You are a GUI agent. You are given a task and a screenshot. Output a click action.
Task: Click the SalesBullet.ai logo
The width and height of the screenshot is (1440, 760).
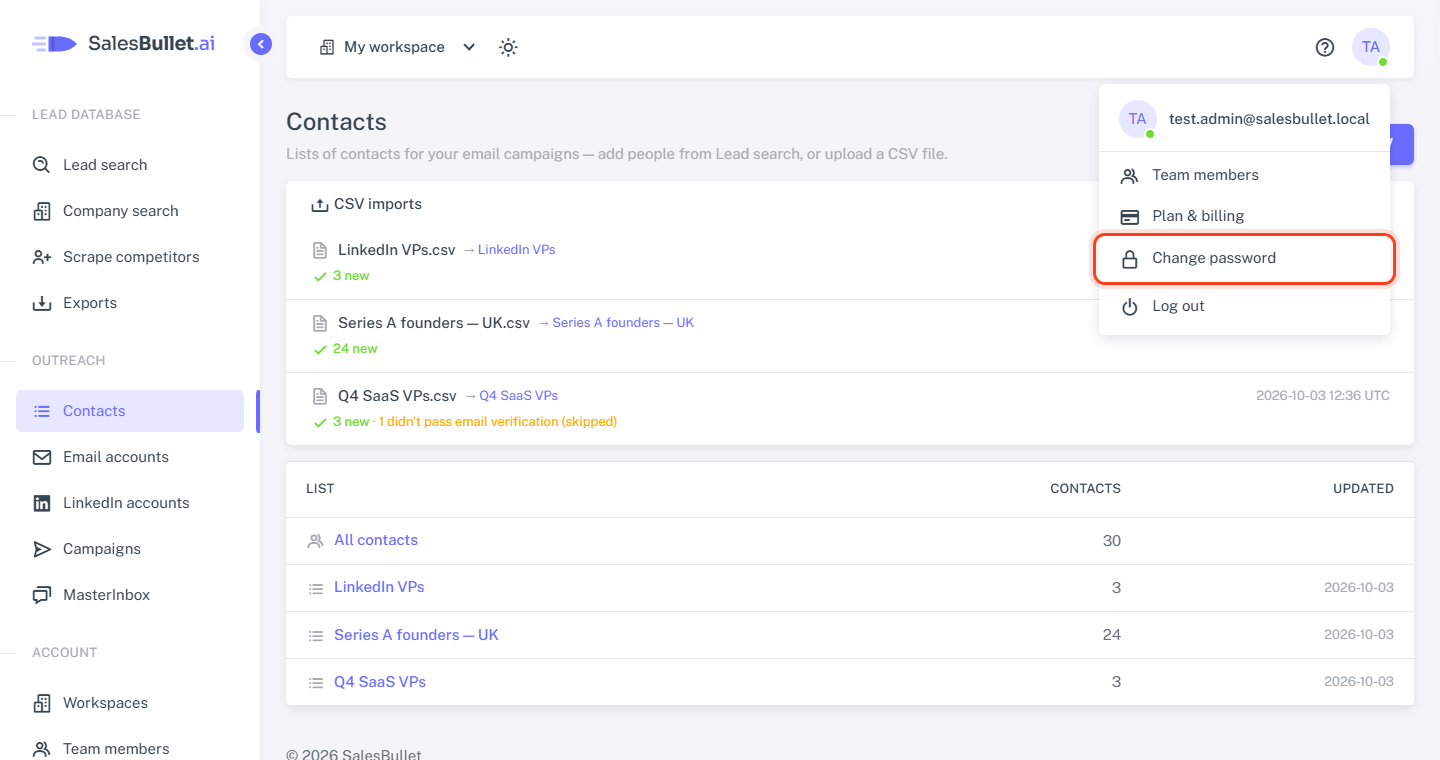(x=124, y=44)
